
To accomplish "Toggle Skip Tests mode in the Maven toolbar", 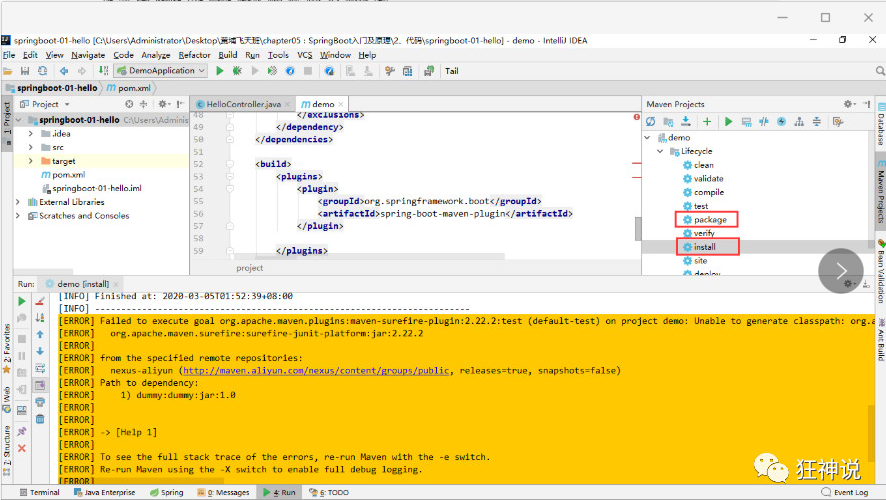I will point(781,121).
